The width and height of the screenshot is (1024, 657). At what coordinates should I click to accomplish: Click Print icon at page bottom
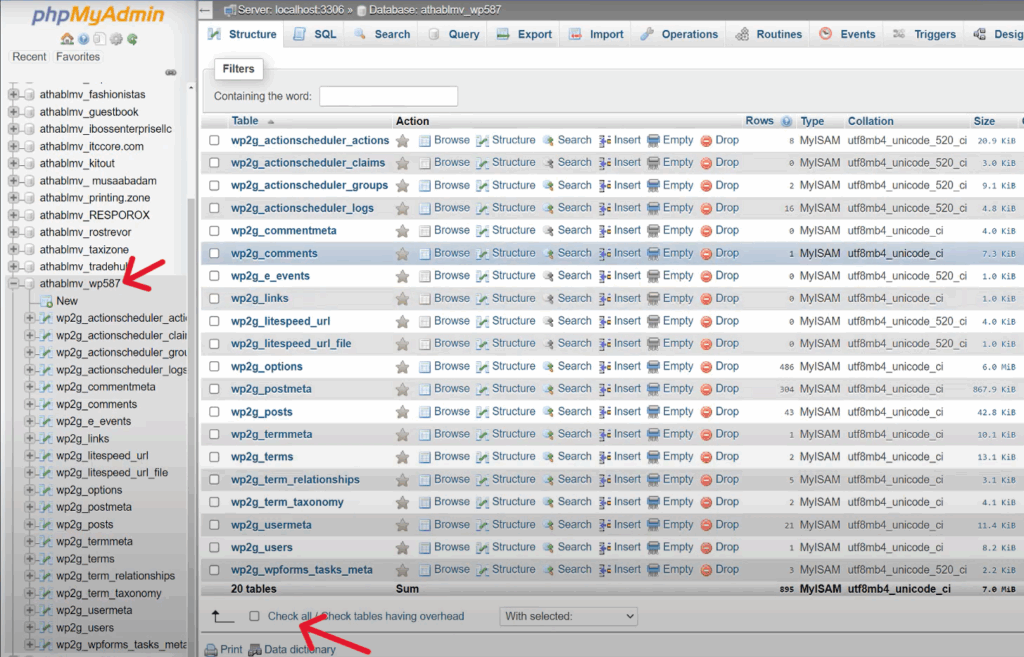point(211,650)
